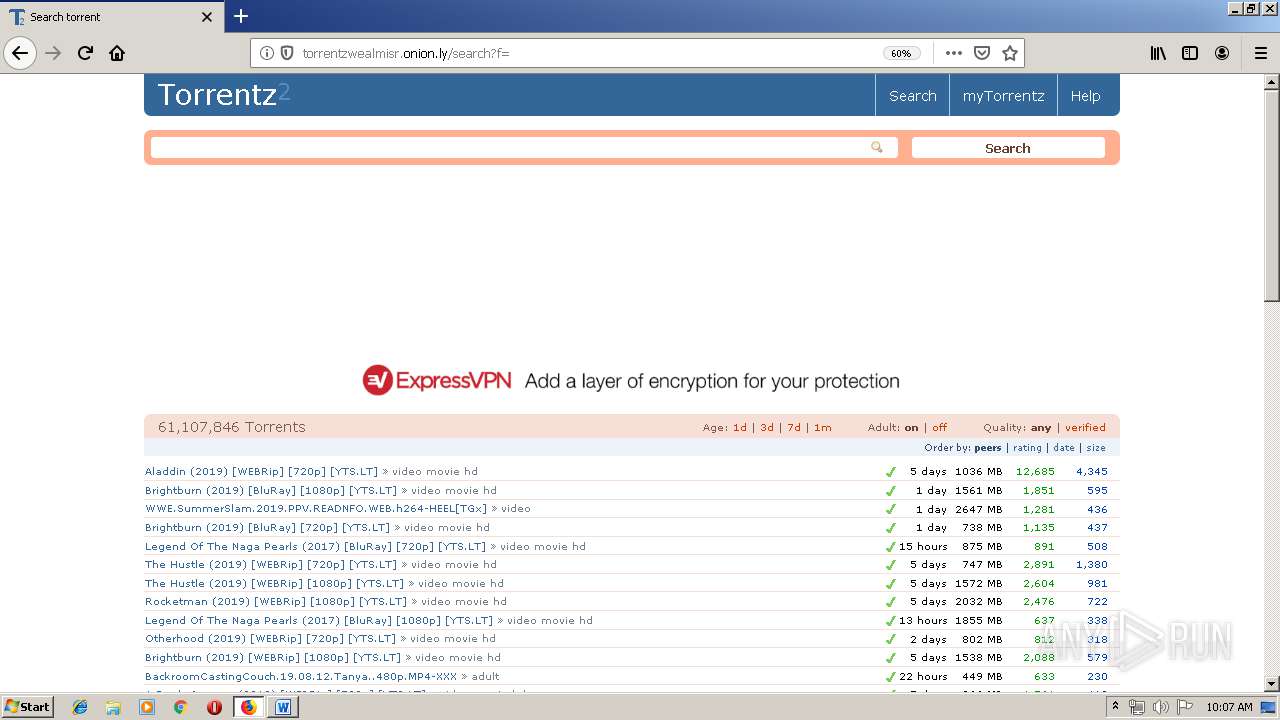This screenshot has height=720, width=1280.
Task: Open The Hustle (2019) WEBRip 720p
Action: tap(271, 564)
